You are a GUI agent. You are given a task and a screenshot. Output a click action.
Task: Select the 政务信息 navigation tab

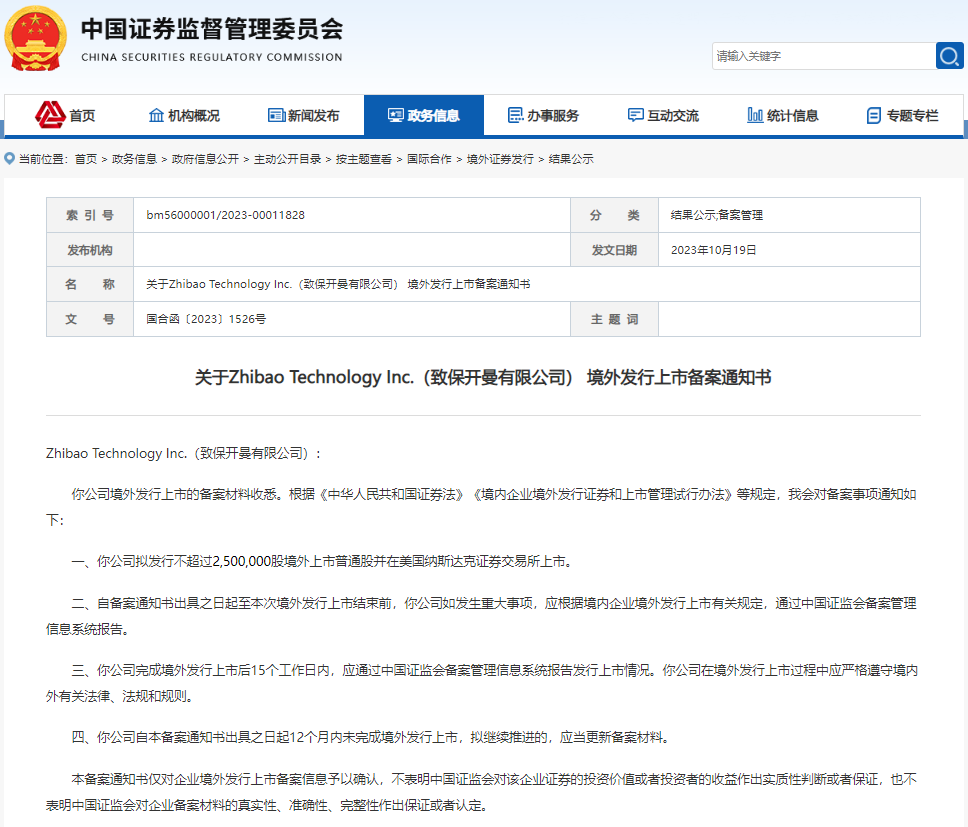(x=424, y=115)
